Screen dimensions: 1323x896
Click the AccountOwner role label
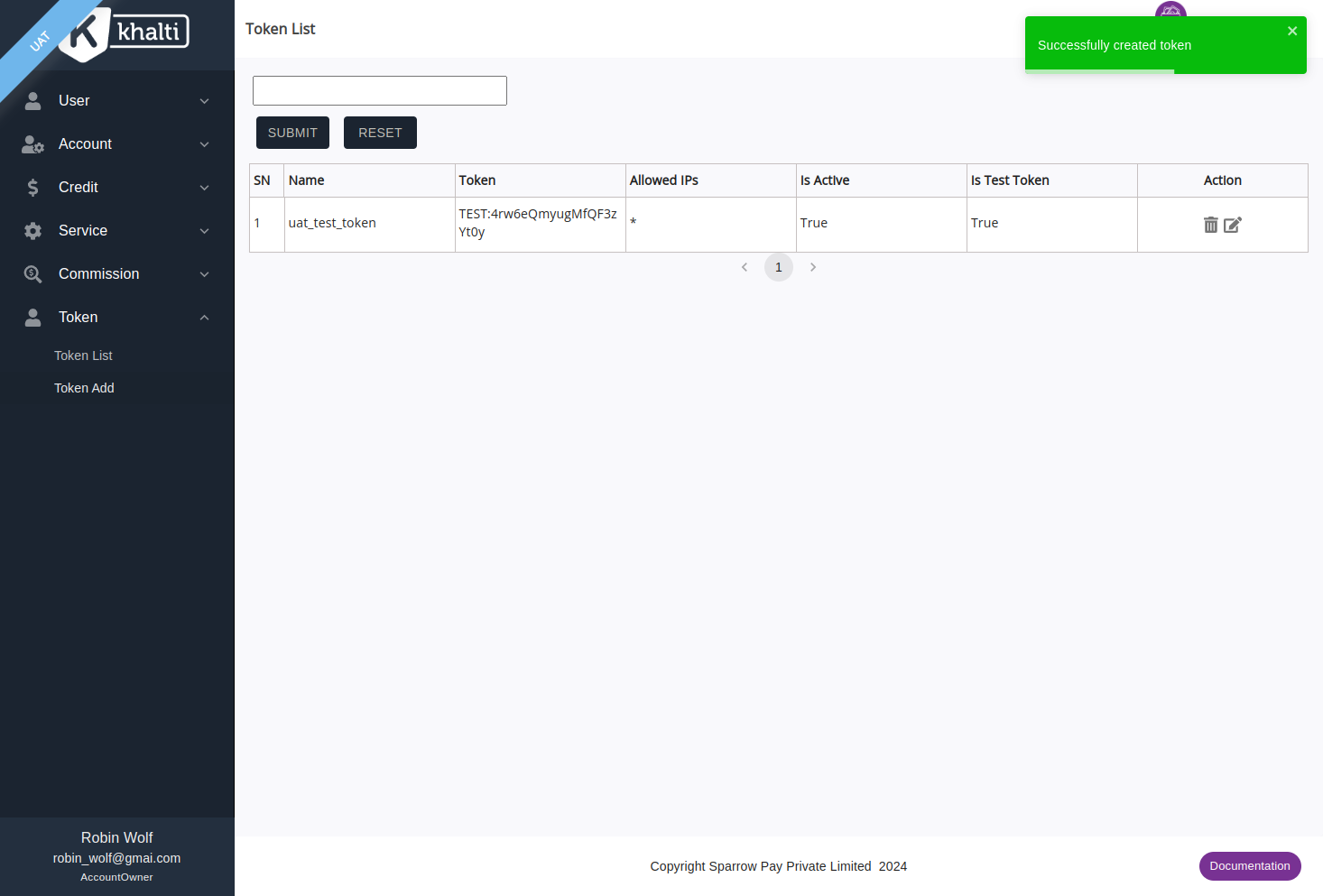[116, 877]
